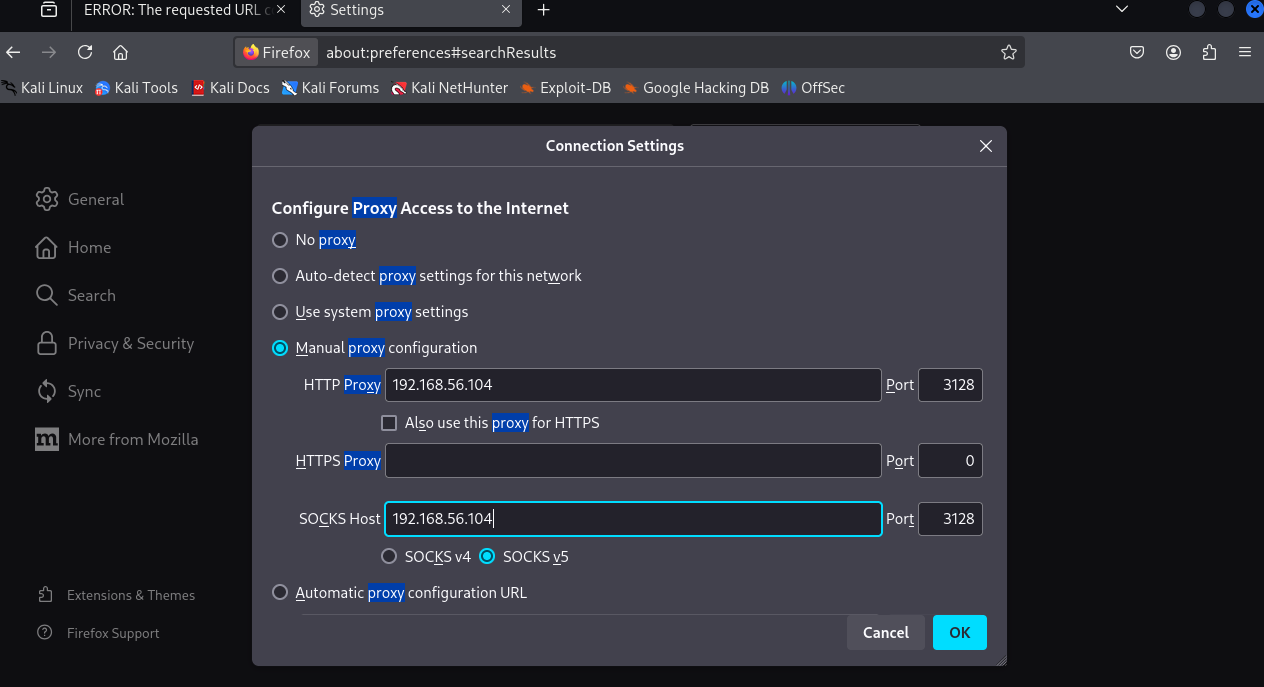This screenshot has width=1264, height=687.
Task: Open the Pocket save icon
Action: 1137,52
